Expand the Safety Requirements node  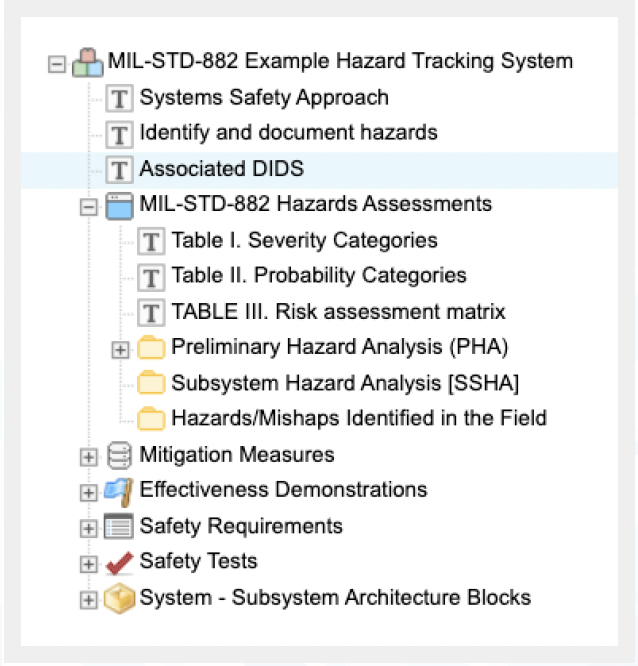point(89,528)
